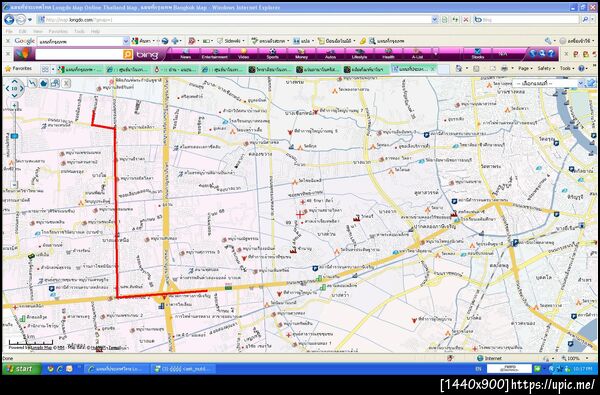
Task: Open the Favorites menu
Action: (58, 31)
